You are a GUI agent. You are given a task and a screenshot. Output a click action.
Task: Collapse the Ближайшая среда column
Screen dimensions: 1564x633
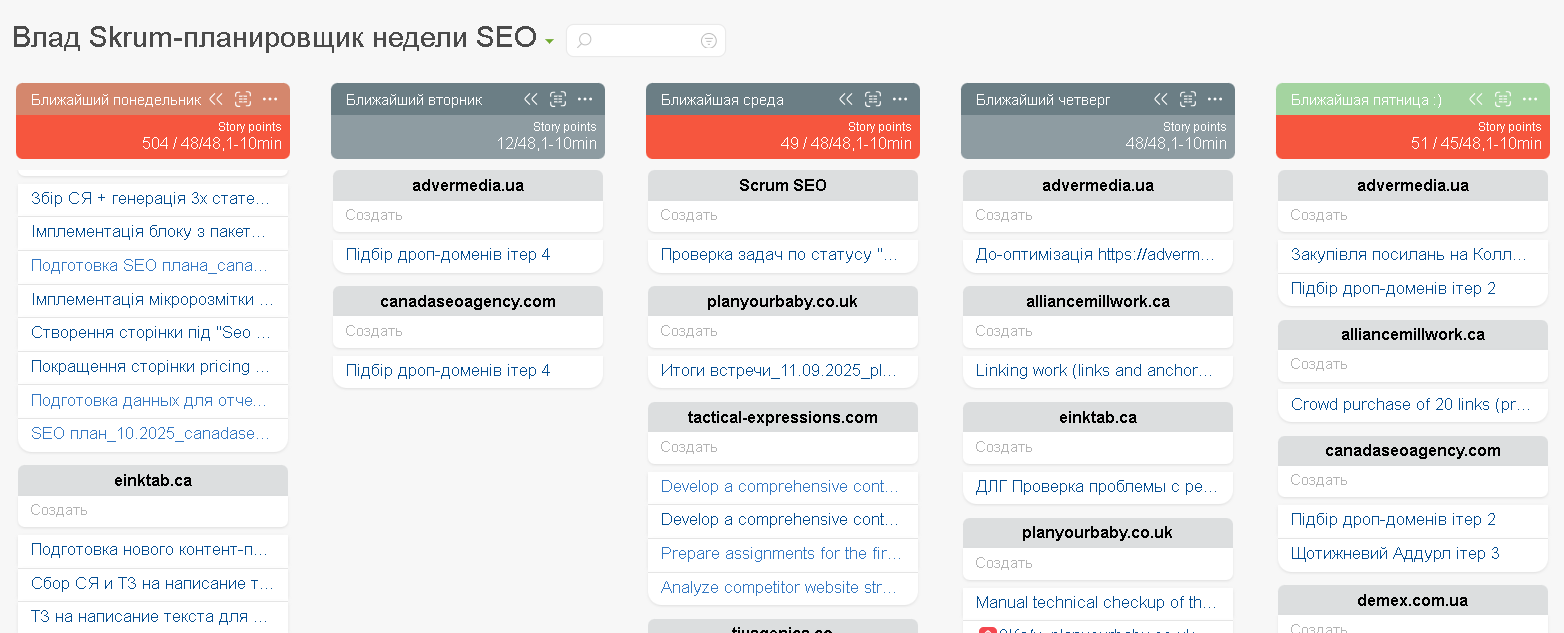[x=846, y=99]
